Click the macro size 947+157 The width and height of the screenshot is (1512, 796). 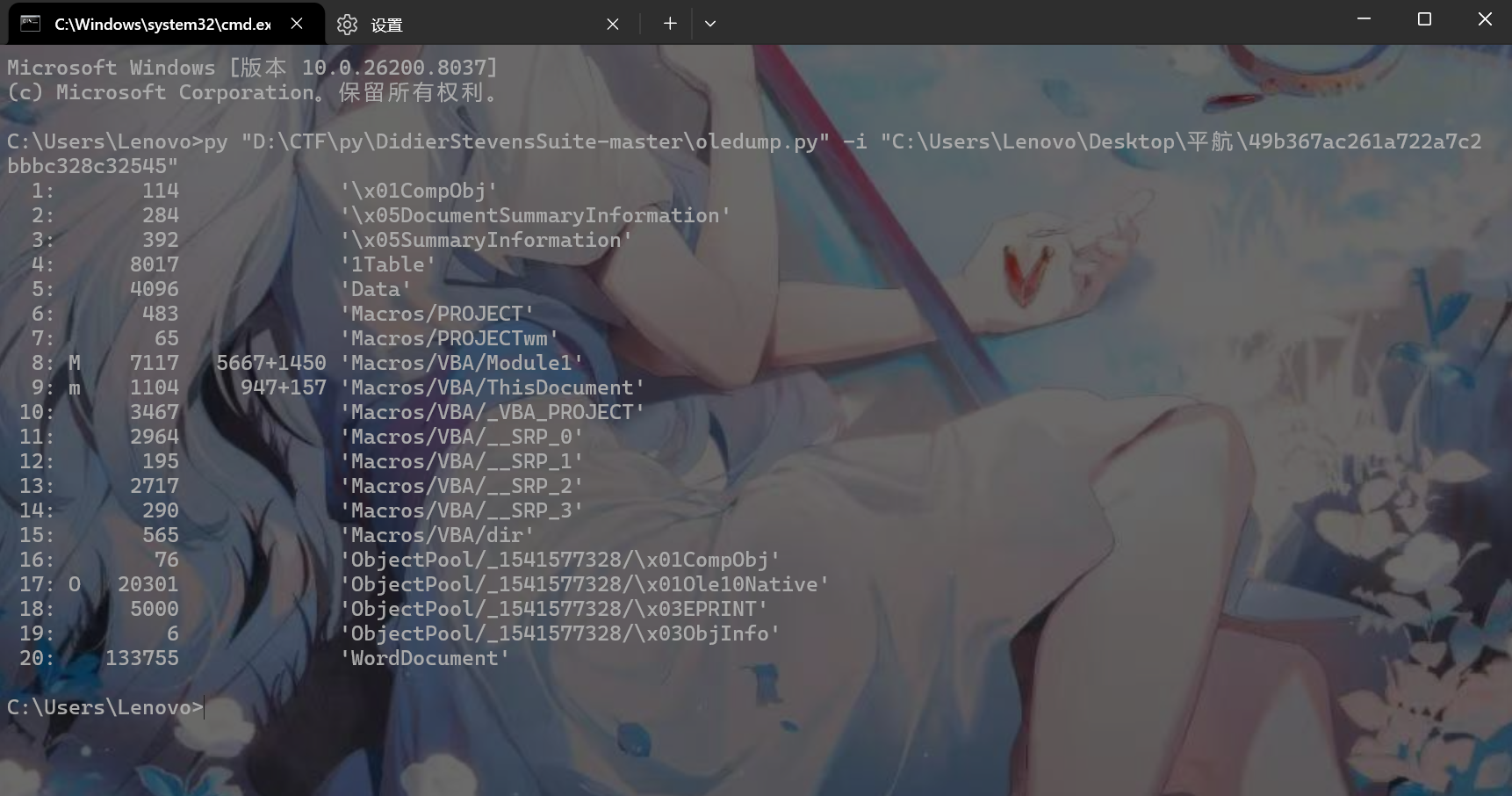[284, 387]
